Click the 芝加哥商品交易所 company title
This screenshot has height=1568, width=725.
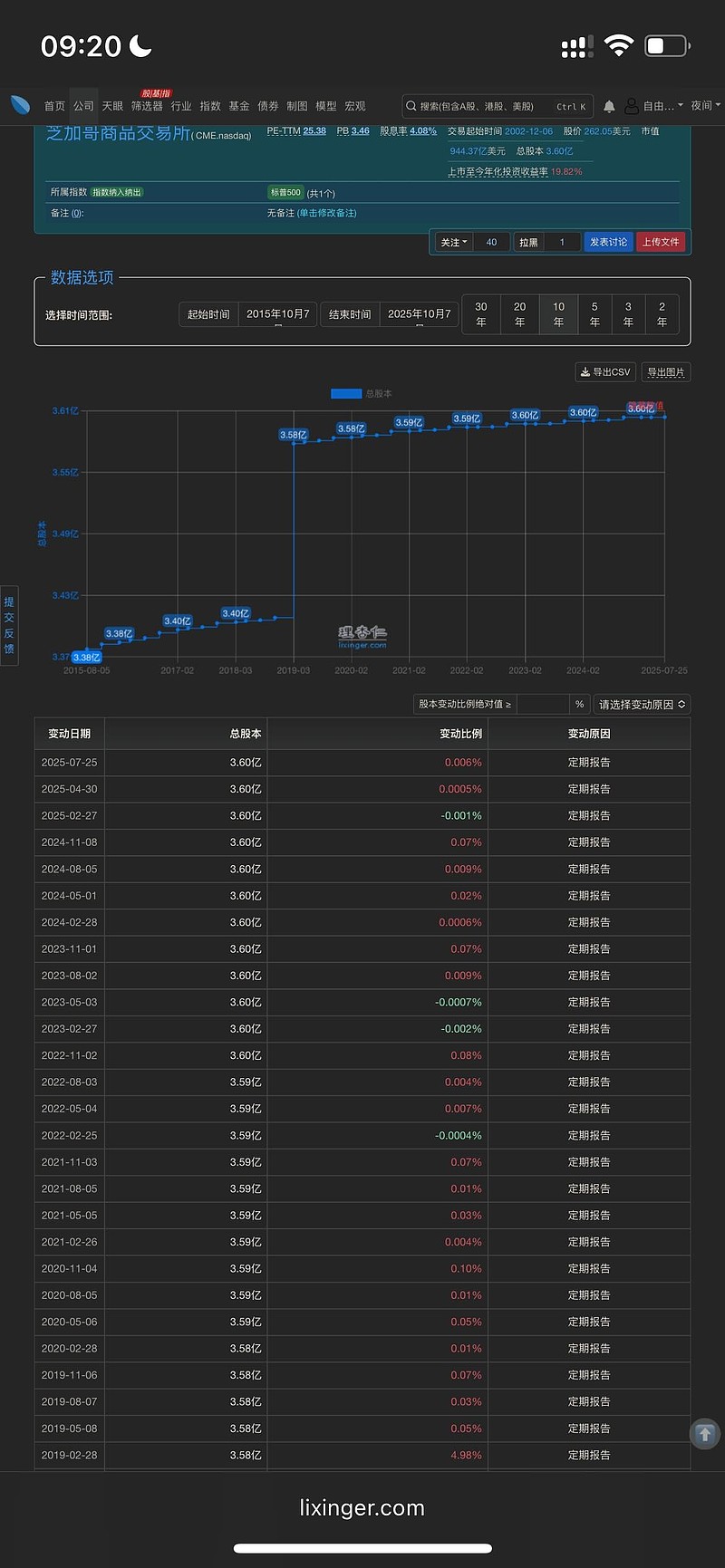coord(118,133)
